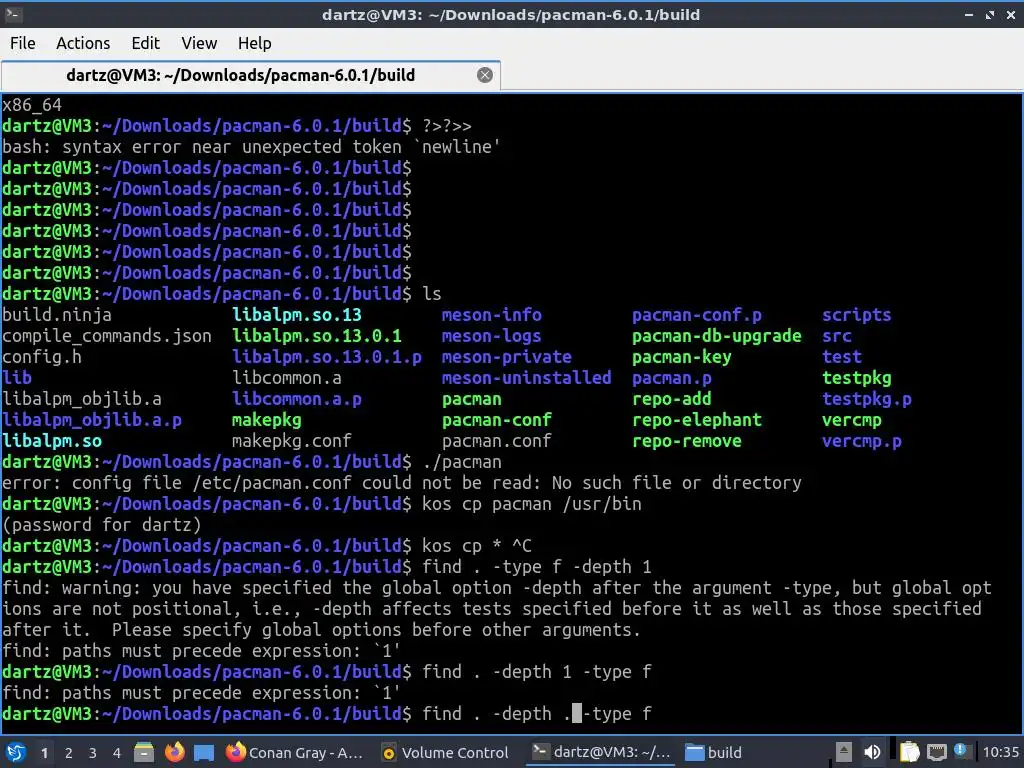Click 'meson-private' directory name

507,357
